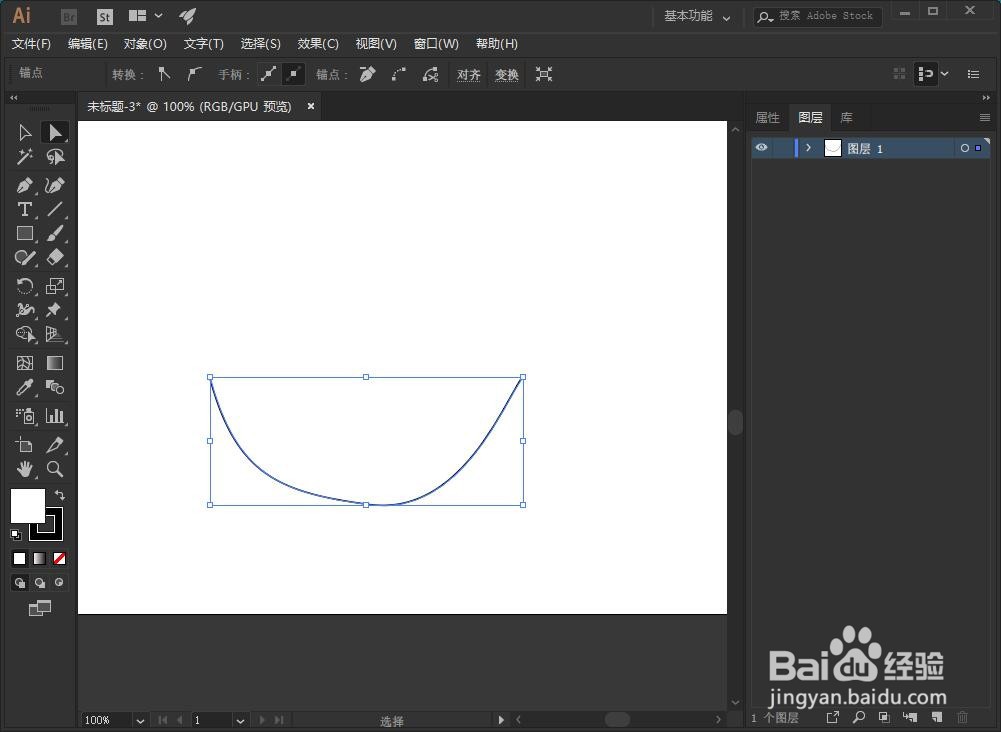This screenshot has width=1001, height=732.
Task: Click the 变换 link in control bar
Action: click(507, 75)
